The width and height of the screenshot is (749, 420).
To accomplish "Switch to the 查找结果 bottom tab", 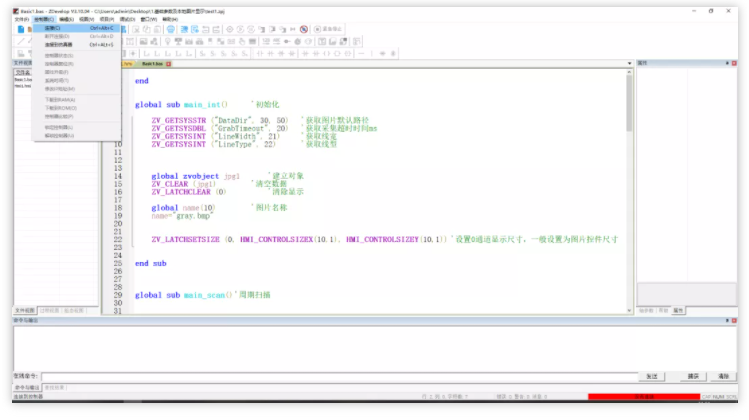I will 54,388.
